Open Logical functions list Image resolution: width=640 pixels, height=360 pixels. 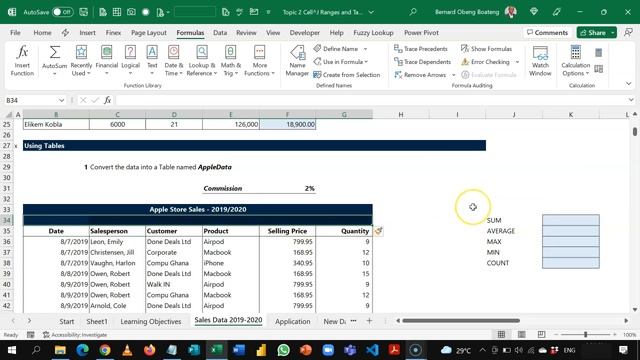pyautogui.click(x=130, y=61)
